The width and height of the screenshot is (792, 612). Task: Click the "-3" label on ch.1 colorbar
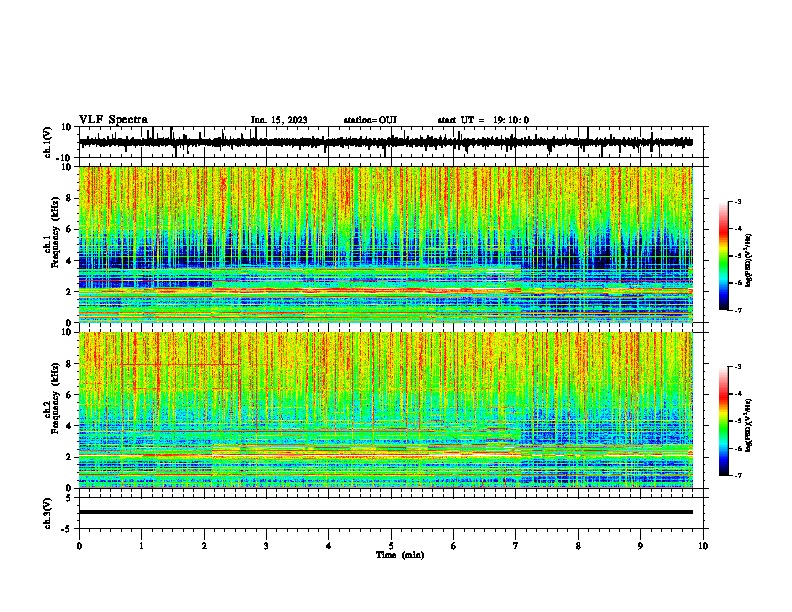click(x=737, y=201)
